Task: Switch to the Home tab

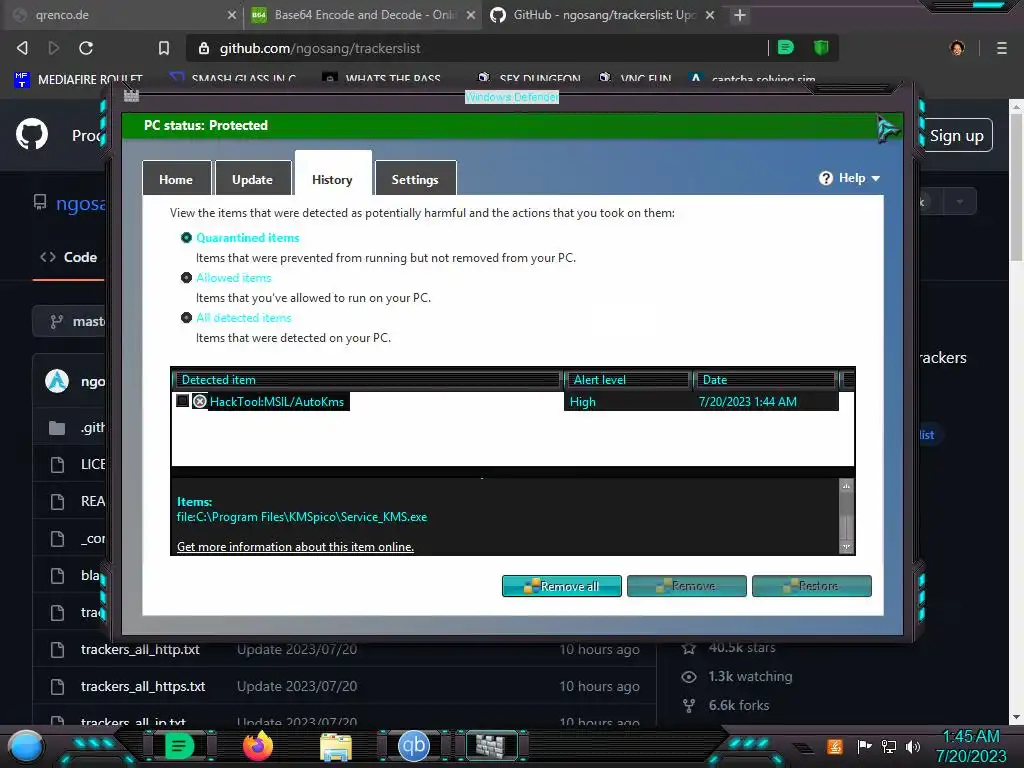Action: (x=176, y=178)
